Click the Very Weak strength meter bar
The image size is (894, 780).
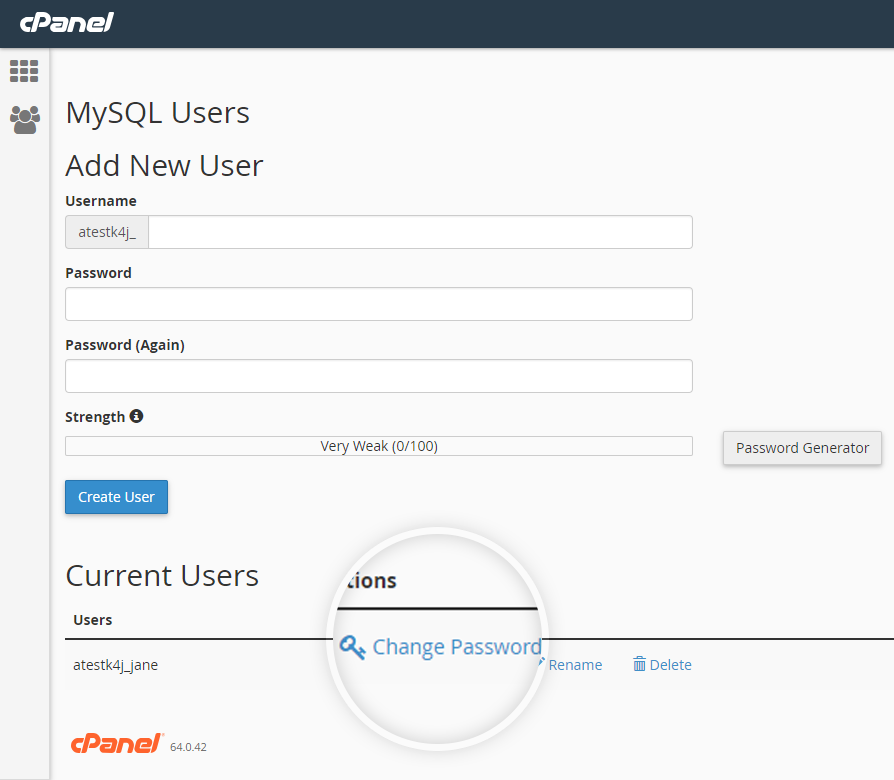coord(378,446)
